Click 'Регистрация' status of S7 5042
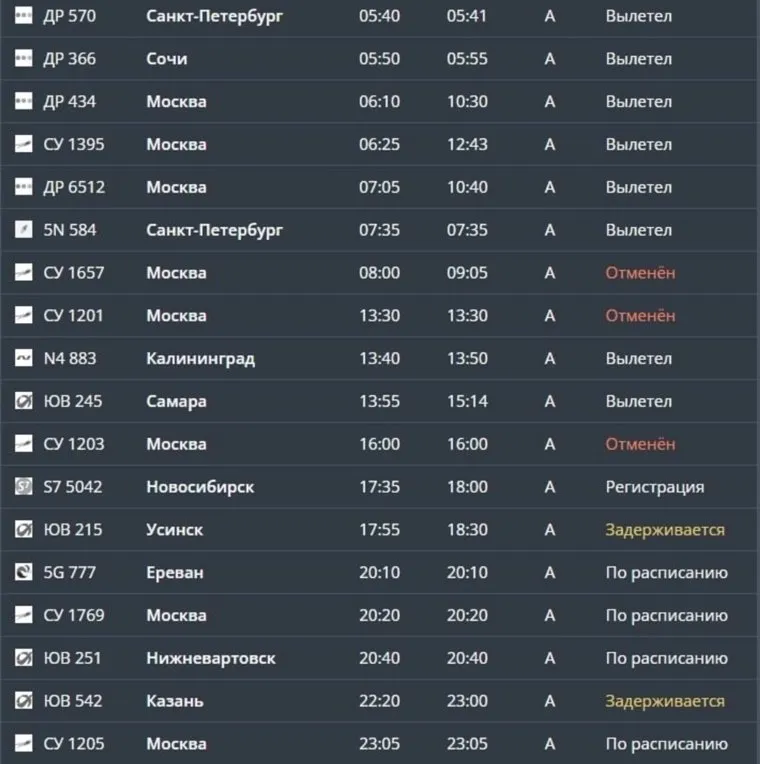760x764 pixels. (654, 487)
